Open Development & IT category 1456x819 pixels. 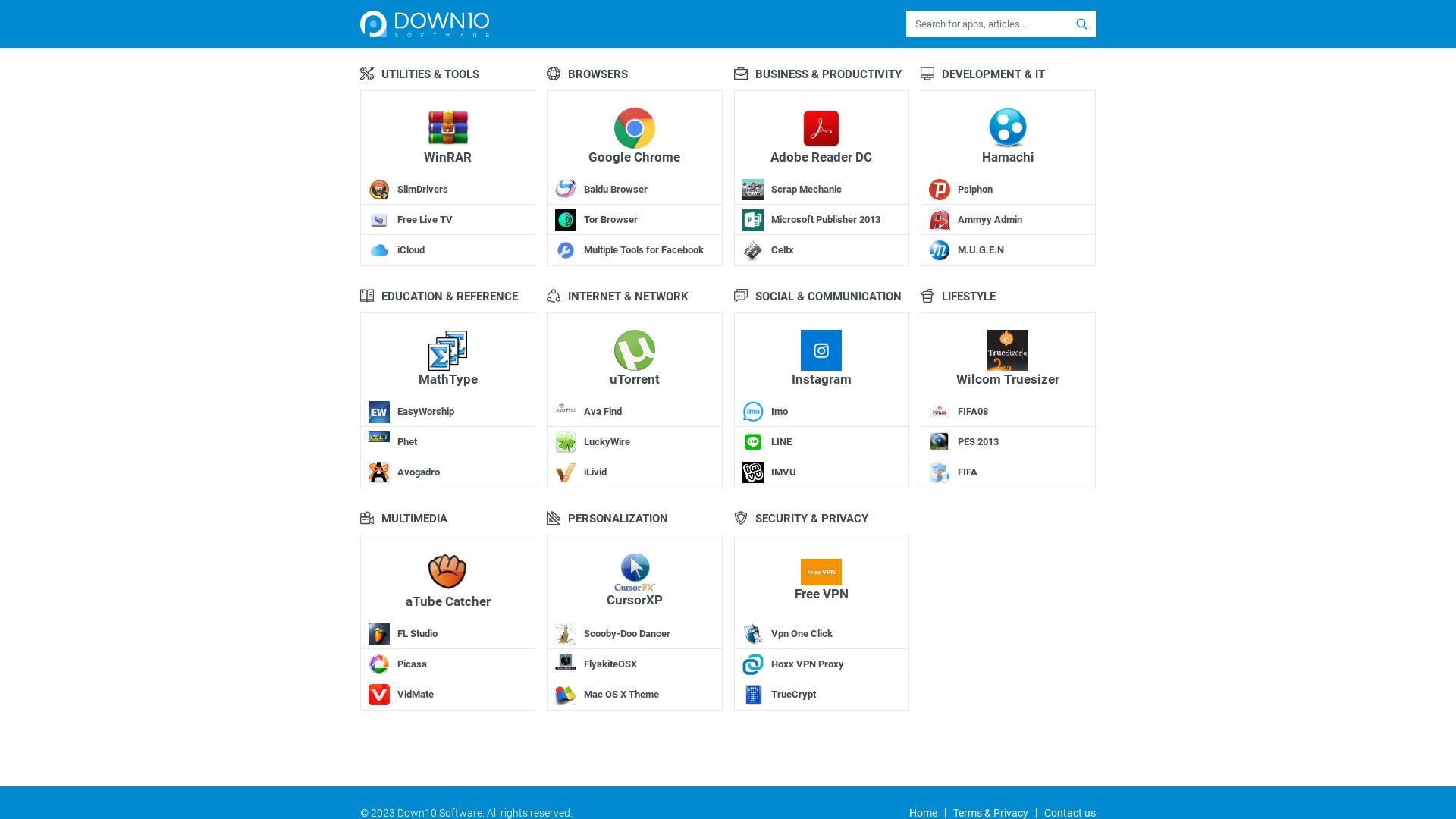[x=993, y=74]
